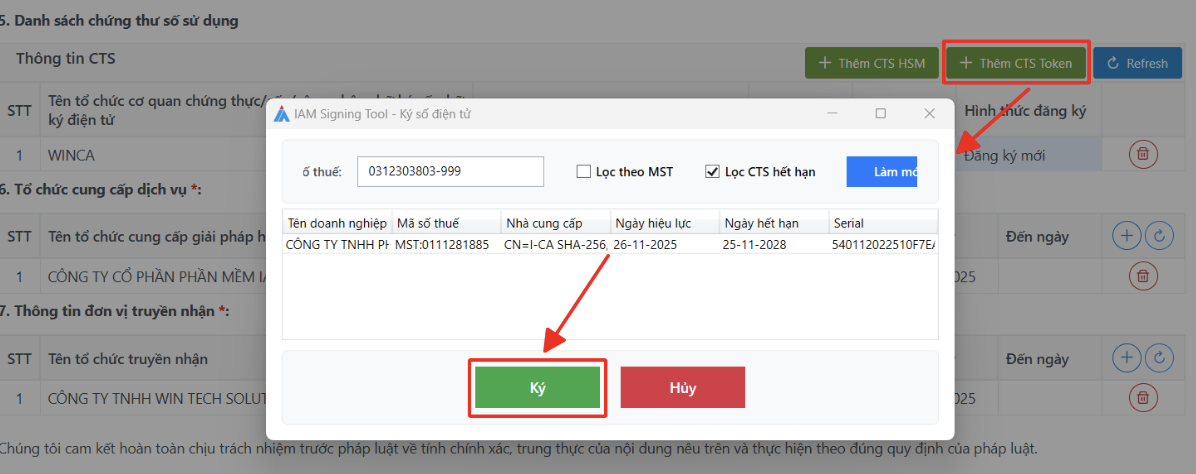
Task: Click the green Ký sign button
Action: [537, 388]
